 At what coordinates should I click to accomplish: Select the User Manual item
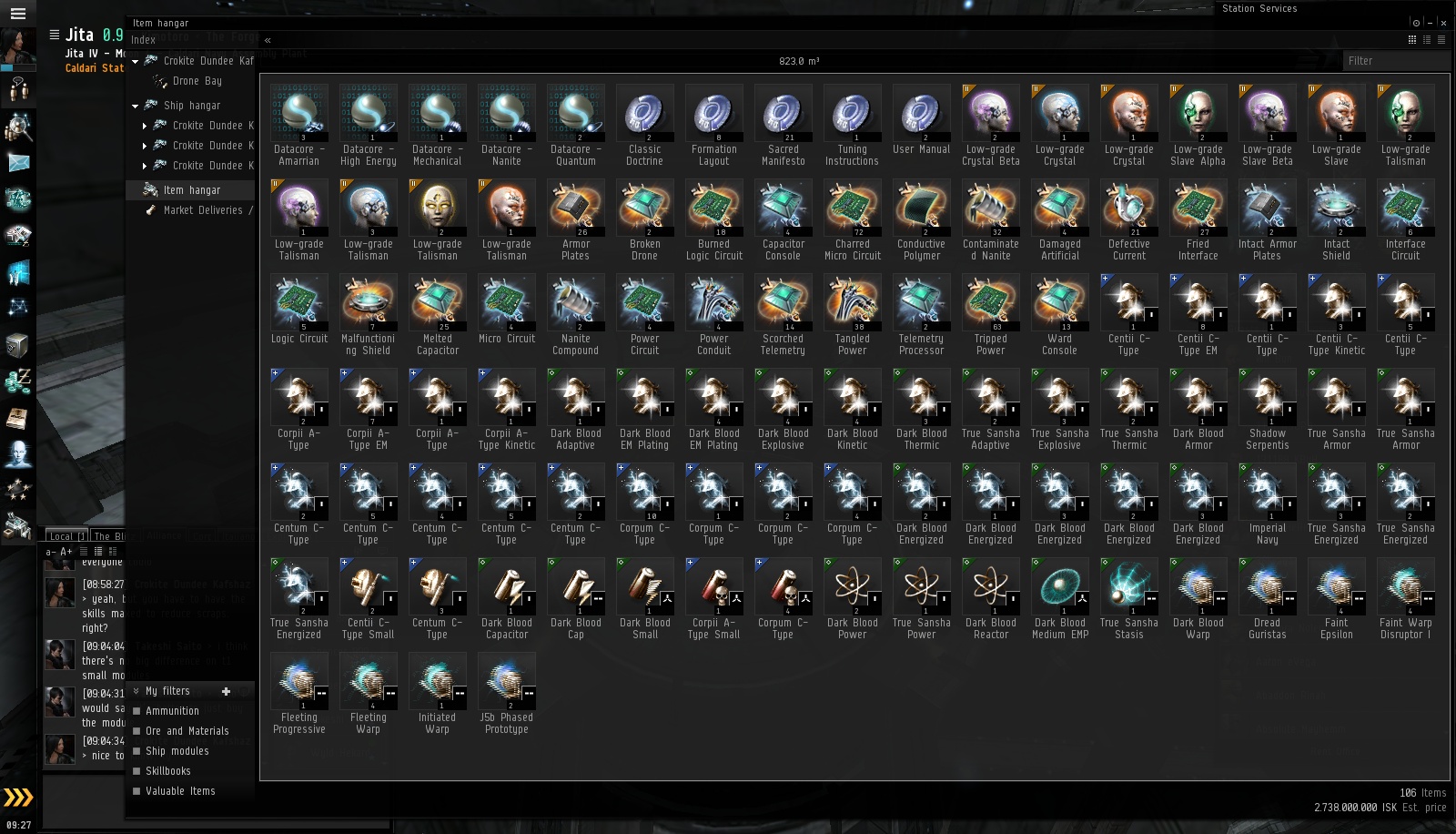922,120
